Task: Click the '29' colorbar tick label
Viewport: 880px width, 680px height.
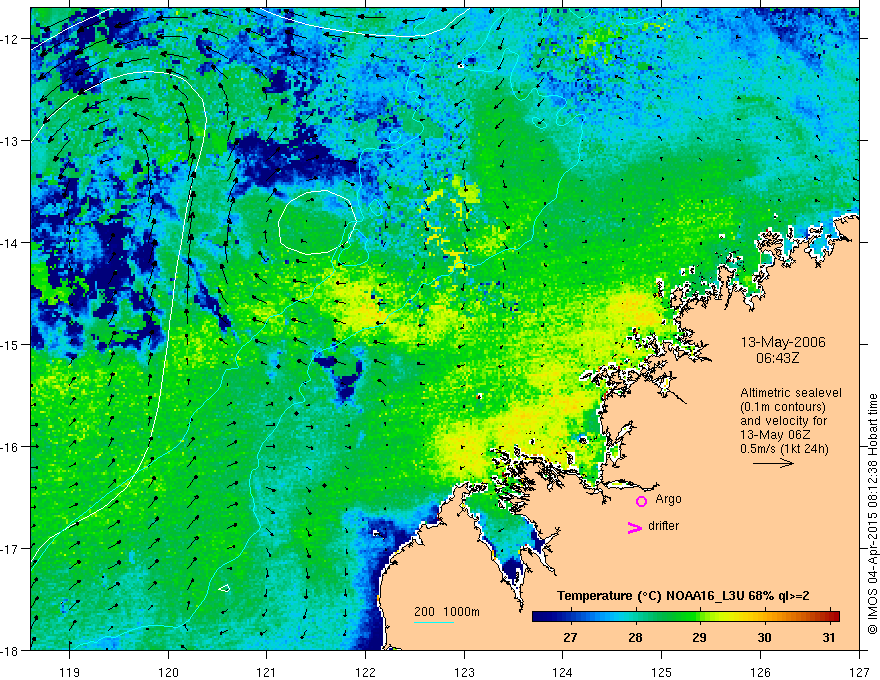Action: (x=699, y=637)
